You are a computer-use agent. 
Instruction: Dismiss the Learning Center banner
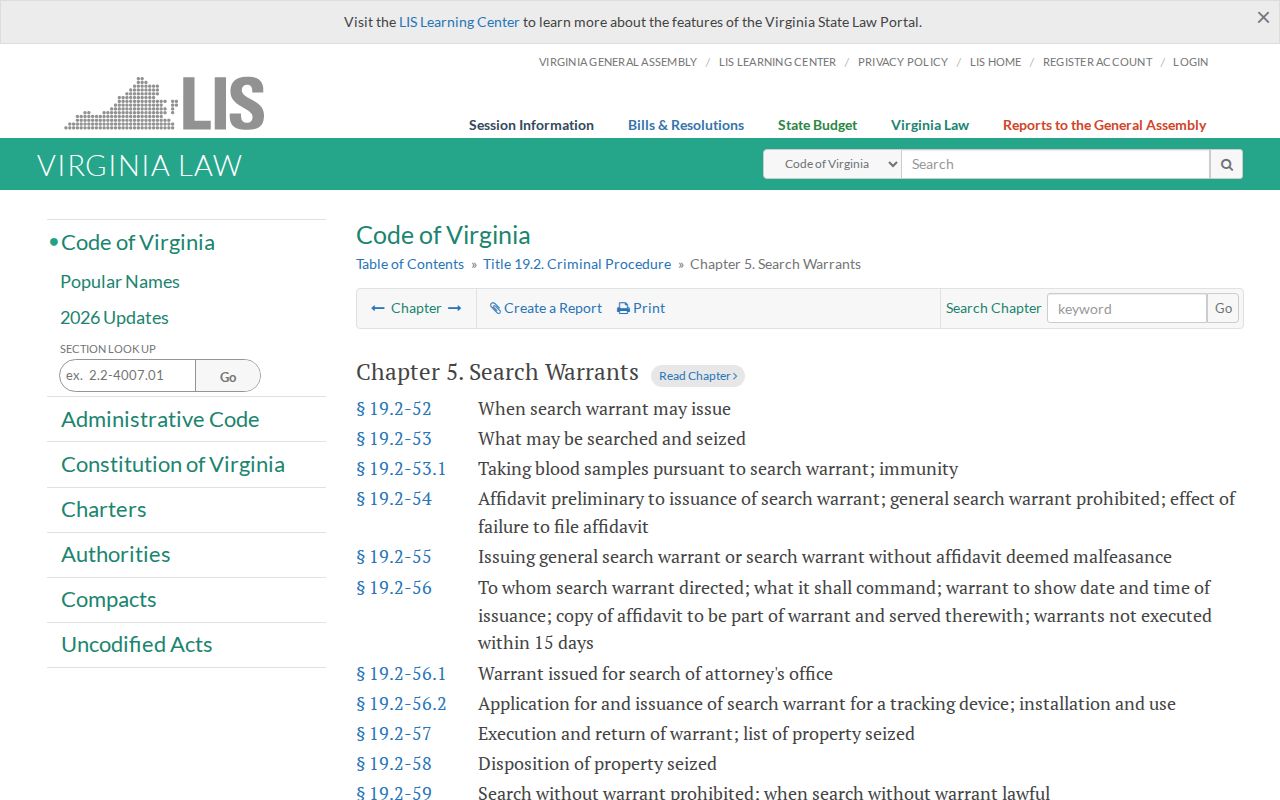point(1263,18)
